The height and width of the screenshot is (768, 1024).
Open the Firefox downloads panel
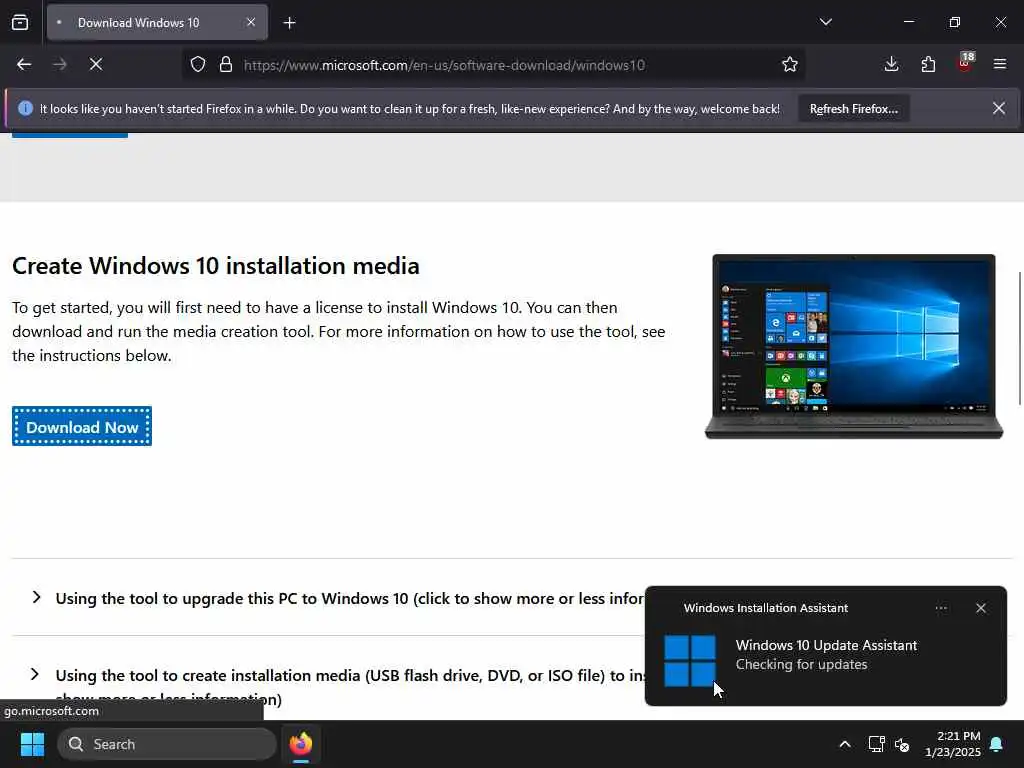(891, 64)
